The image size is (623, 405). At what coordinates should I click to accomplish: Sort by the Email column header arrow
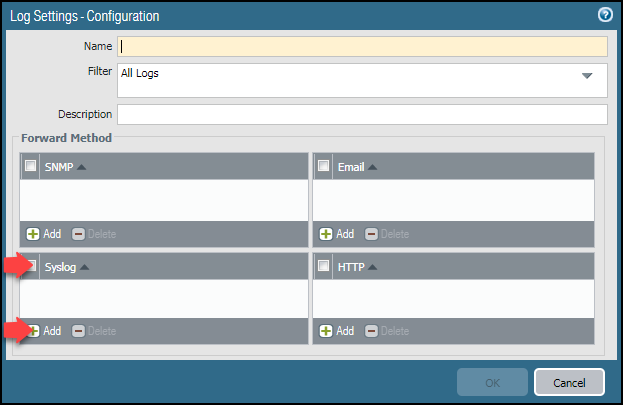pyautogui.click(x=372, y=167)
